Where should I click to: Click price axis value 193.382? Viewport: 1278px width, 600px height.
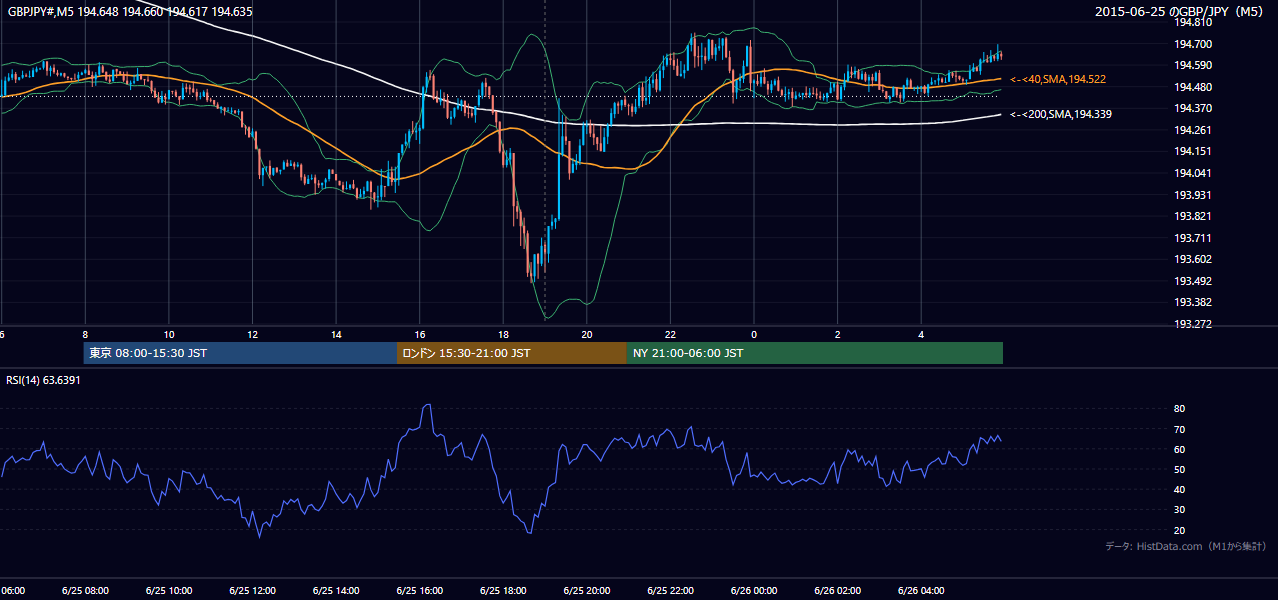coord(1193,303)
